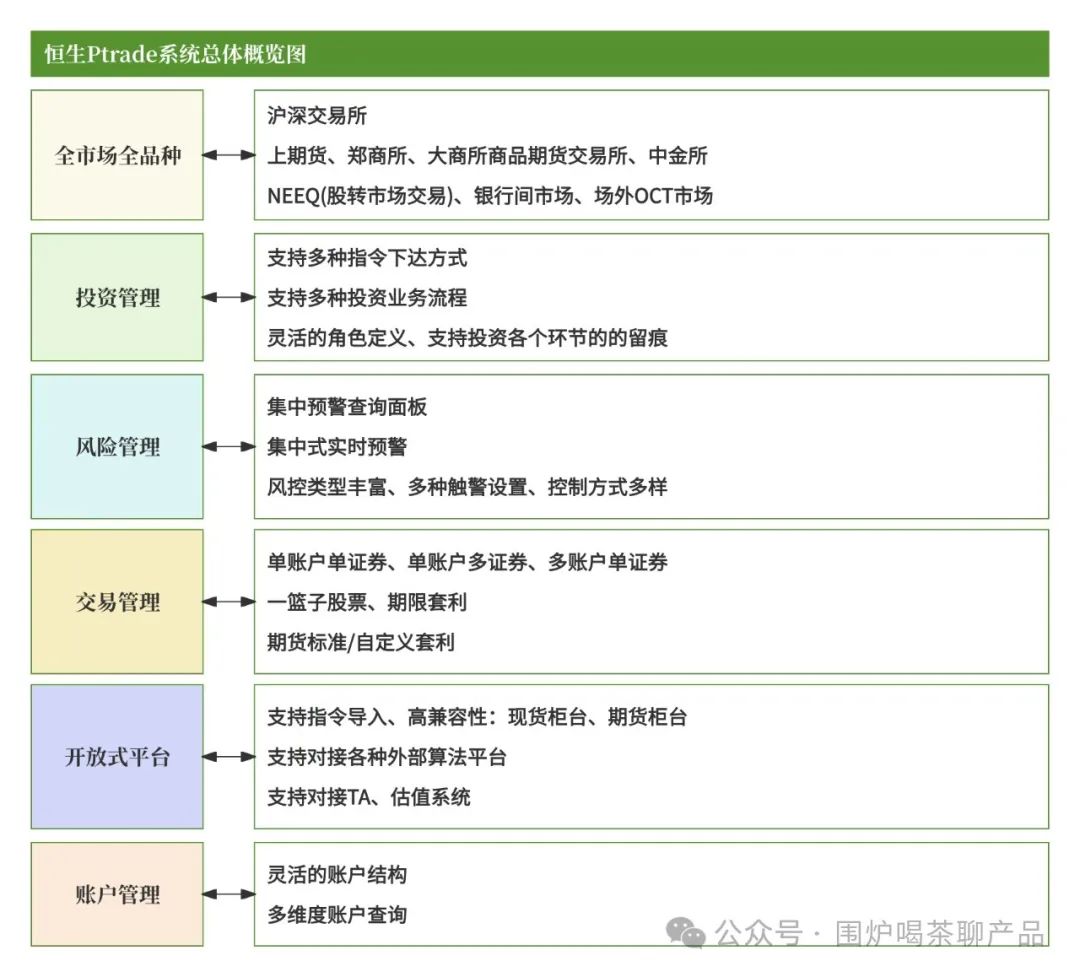Expand the 开放式平台 details panel

click(650, 757)
